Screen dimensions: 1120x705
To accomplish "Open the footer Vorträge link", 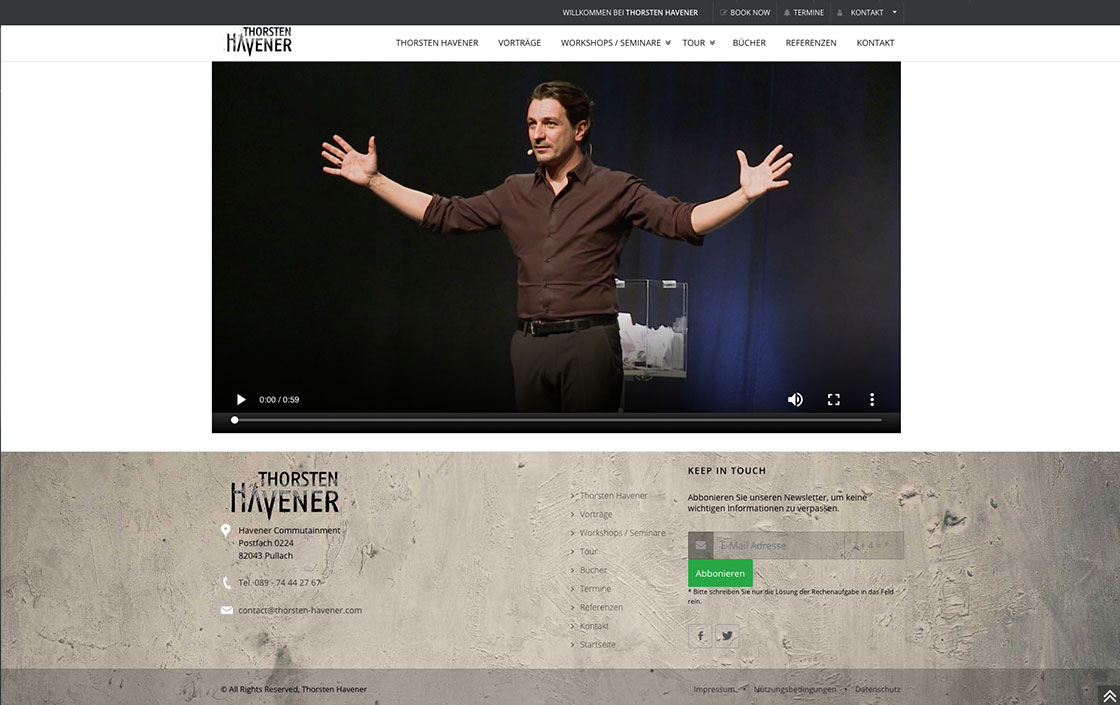I will pos(596,514).
